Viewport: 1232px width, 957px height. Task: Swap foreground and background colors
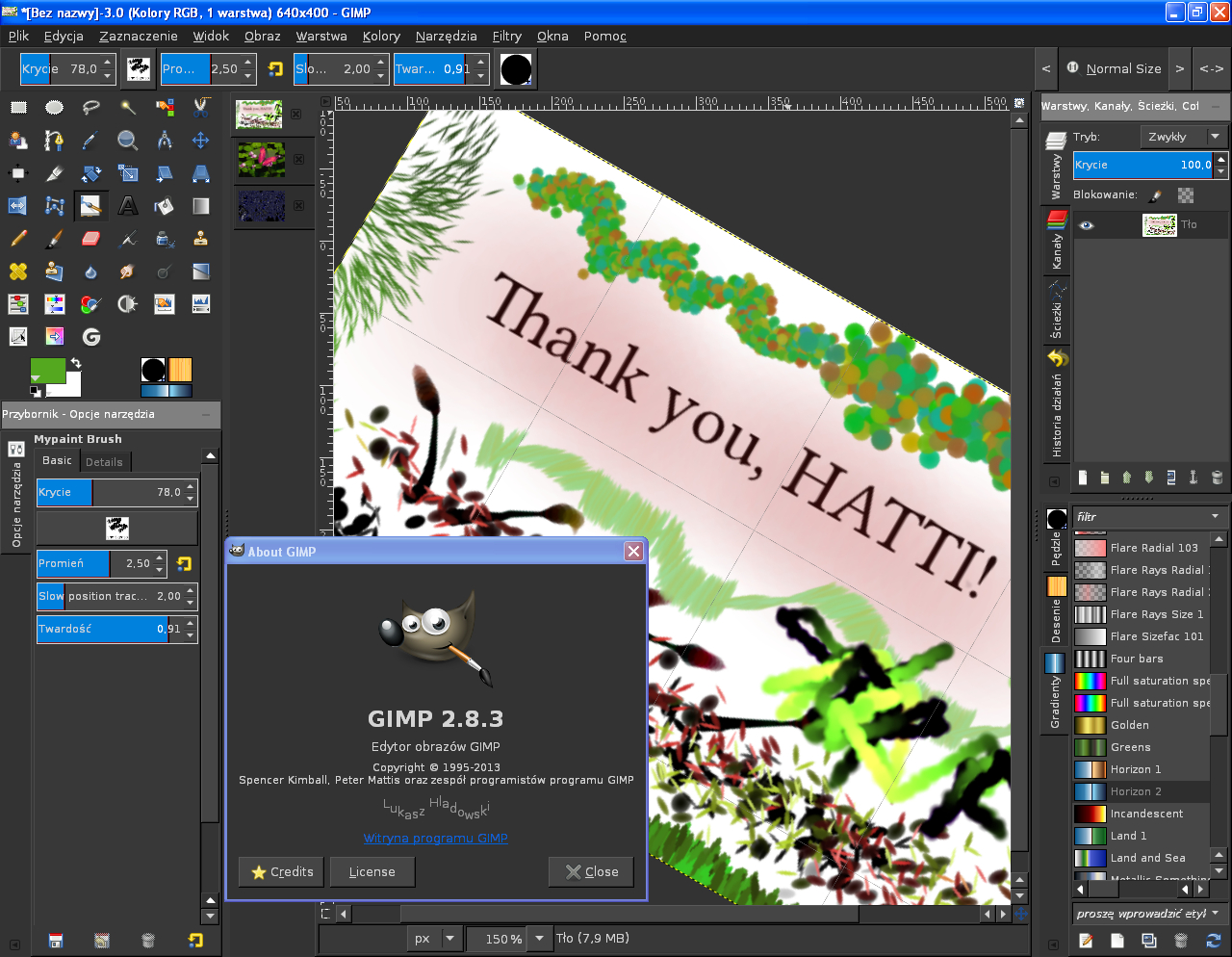76,364
